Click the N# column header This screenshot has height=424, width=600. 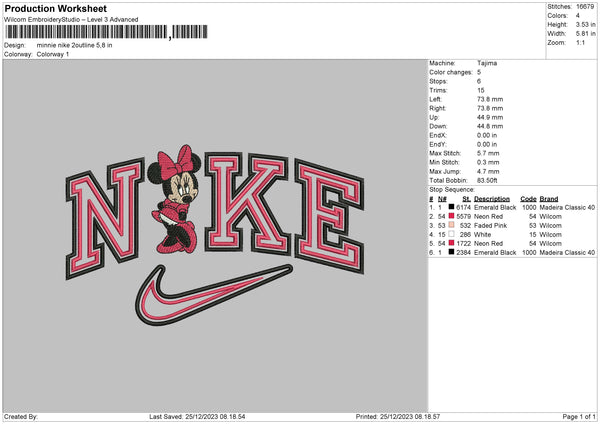442,199
